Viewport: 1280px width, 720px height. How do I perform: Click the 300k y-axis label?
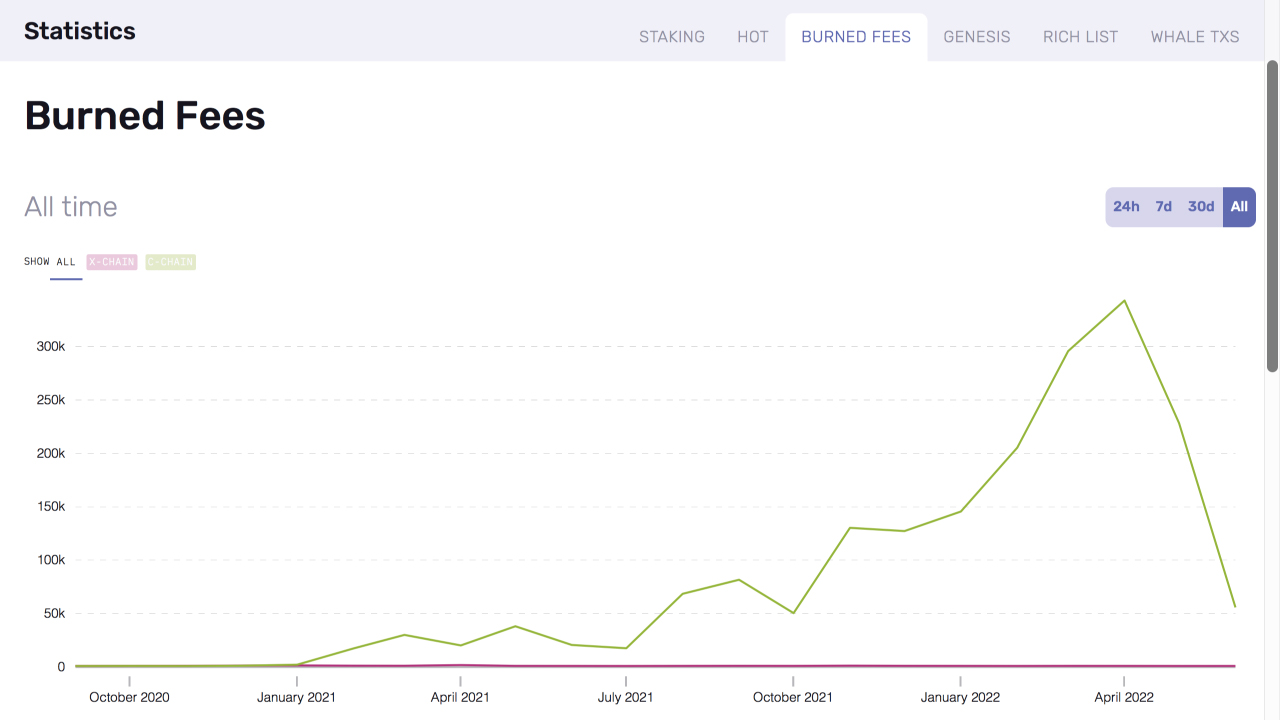click(49, 346)
